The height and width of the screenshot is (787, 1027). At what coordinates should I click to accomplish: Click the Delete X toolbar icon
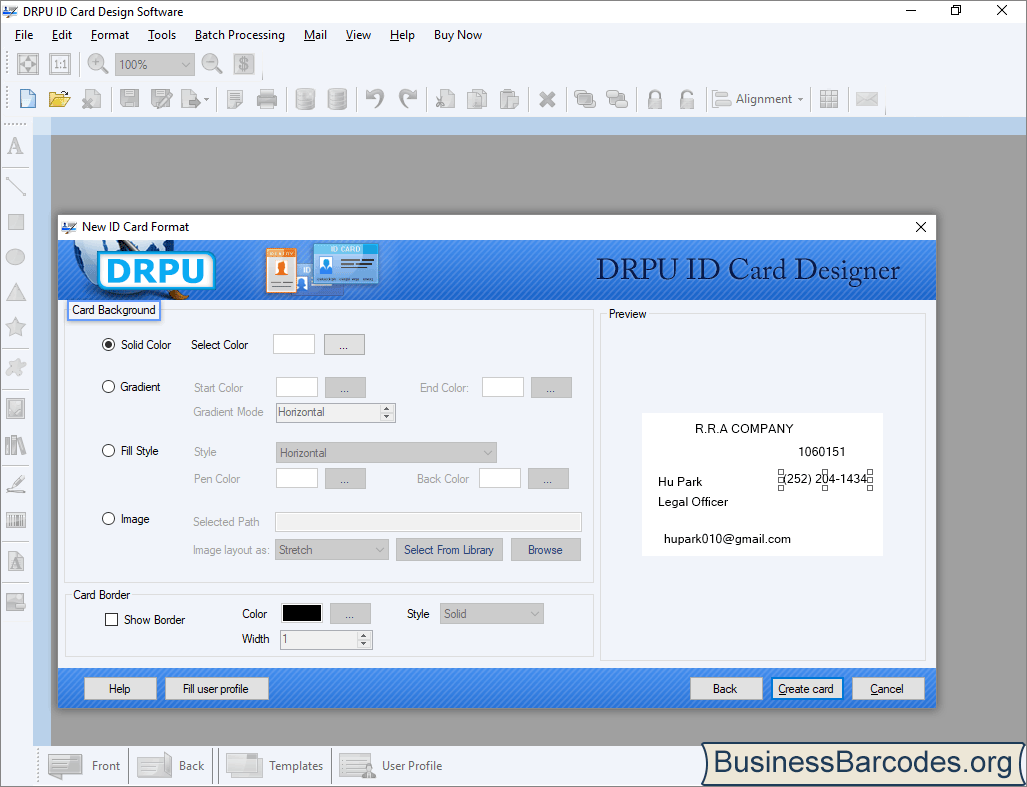click(x=547, y=100)
